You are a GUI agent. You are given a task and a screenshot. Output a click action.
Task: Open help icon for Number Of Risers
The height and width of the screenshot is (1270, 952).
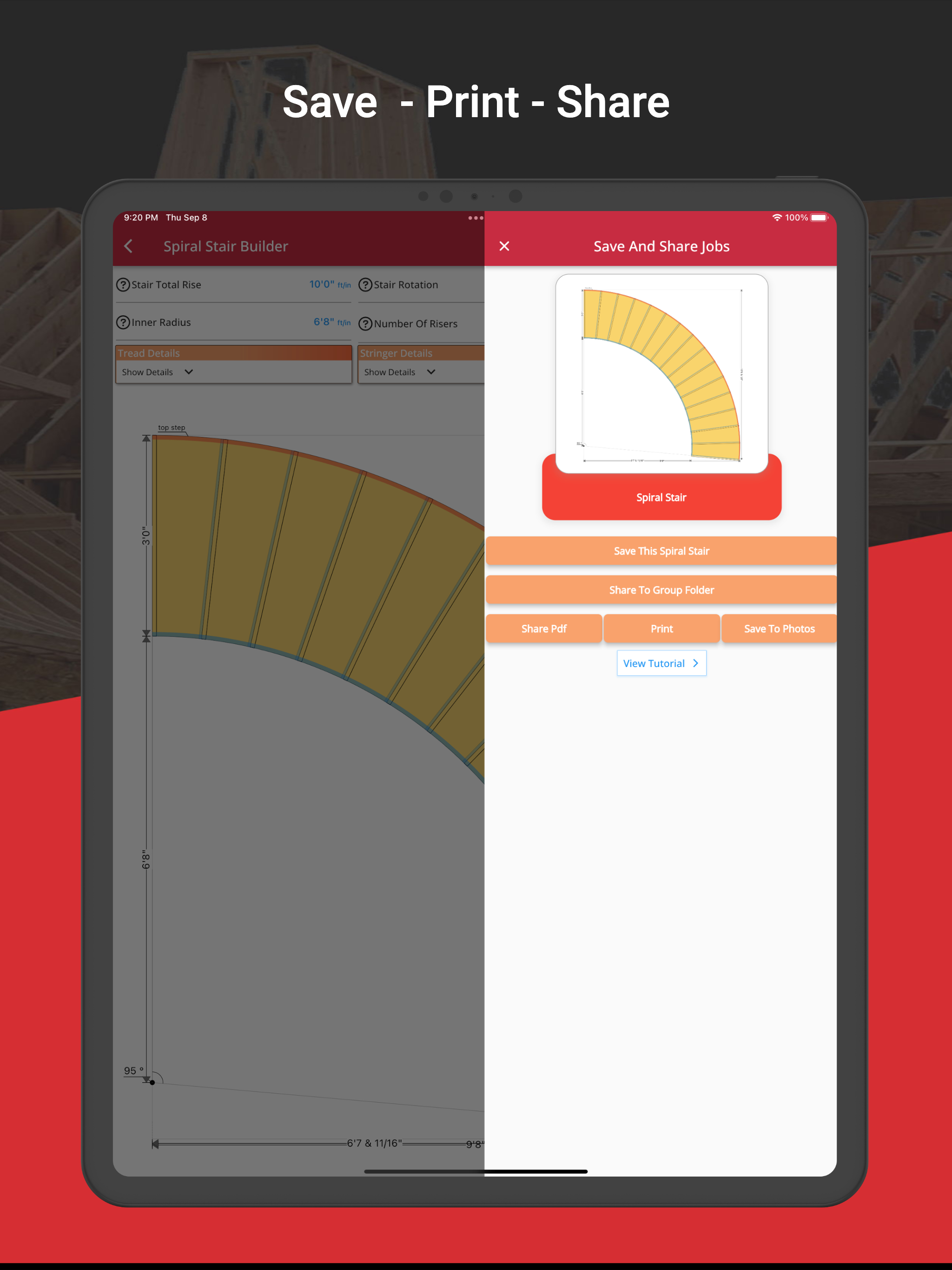365,324
